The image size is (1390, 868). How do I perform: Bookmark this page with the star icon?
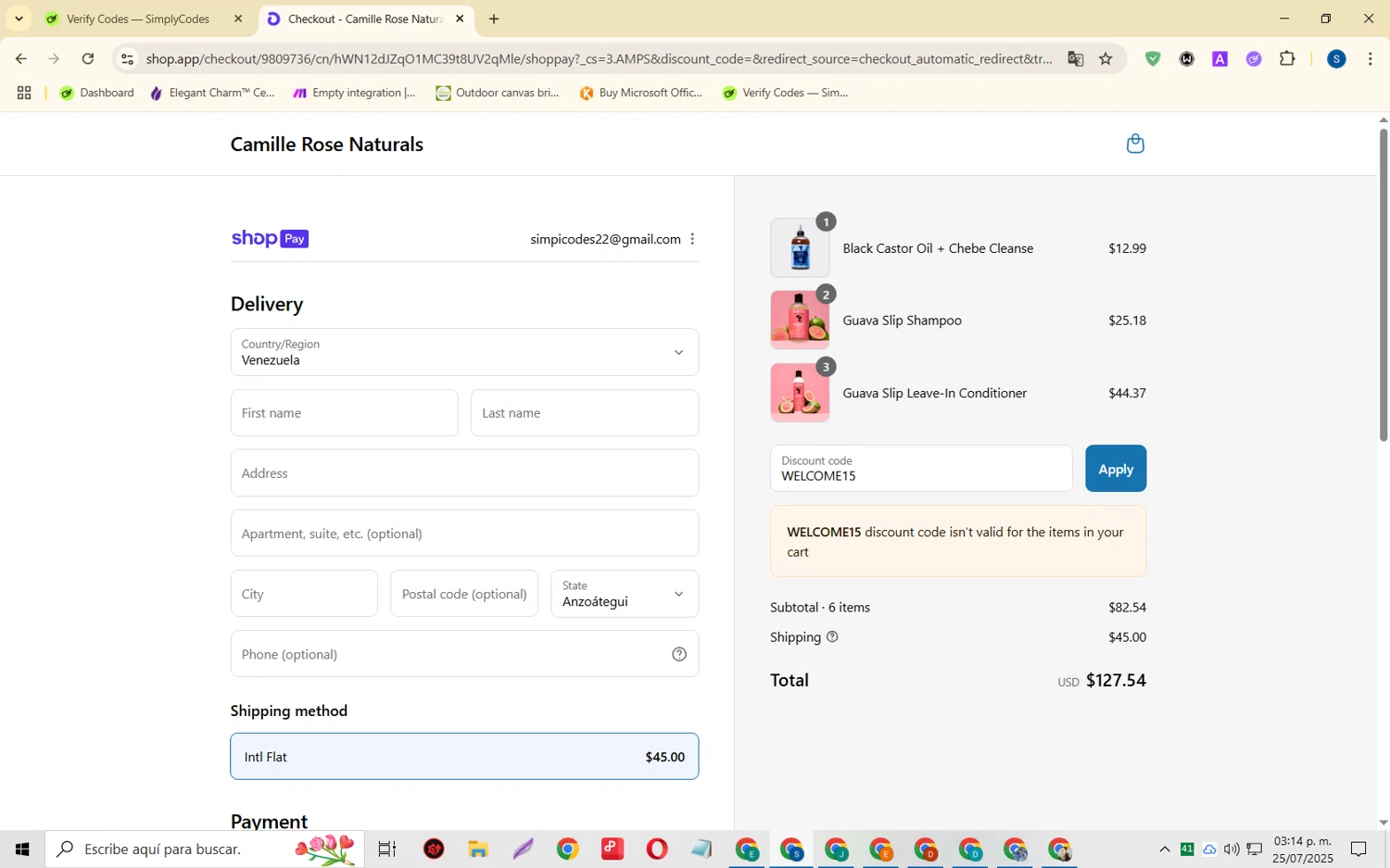pyautogui.click(x=1106, y=58)
